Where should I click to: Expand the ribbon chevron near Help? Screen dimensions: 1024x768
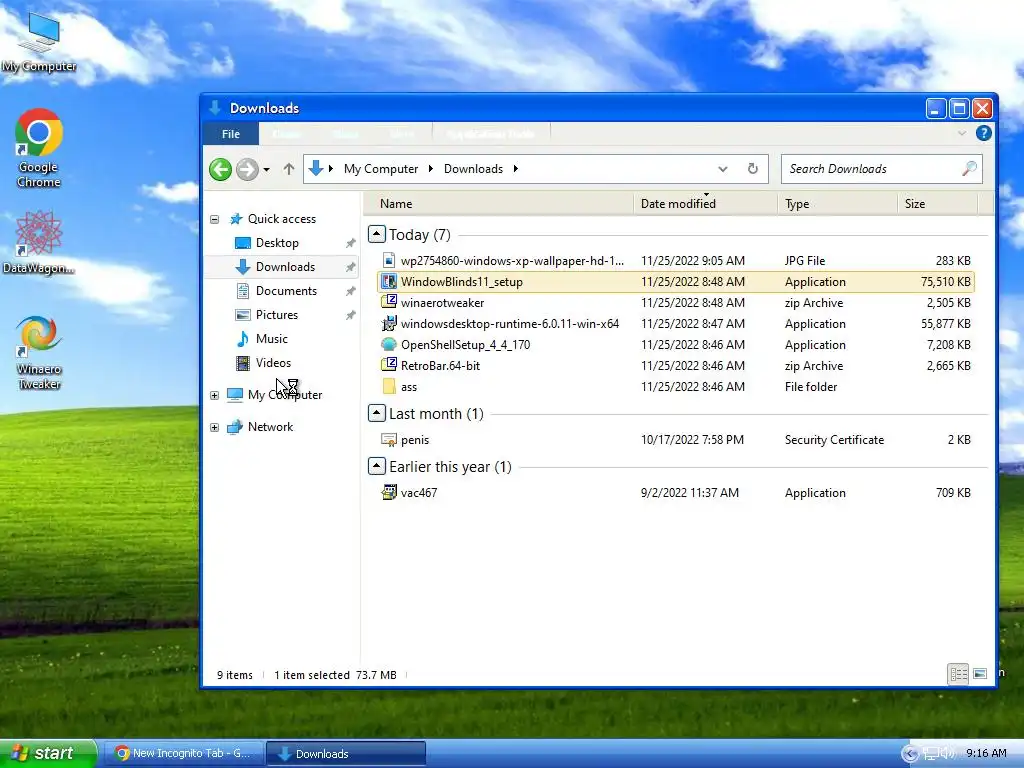tap(961, 133)
